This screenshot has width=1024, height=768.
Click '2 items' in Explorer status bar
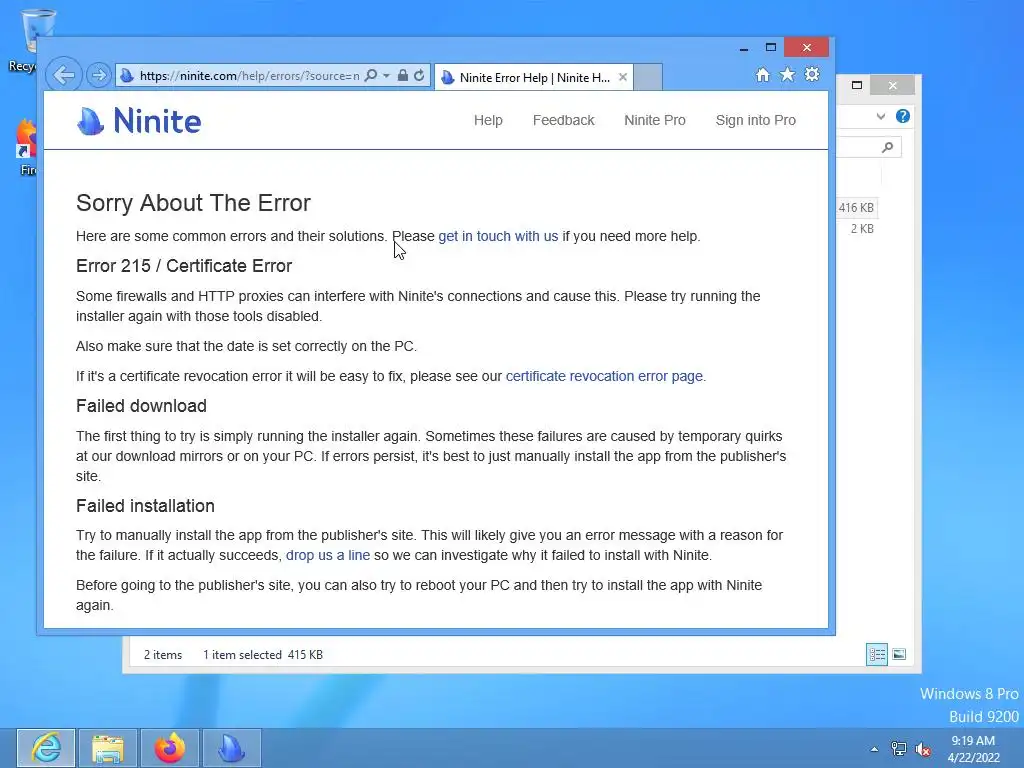(163, 655)
